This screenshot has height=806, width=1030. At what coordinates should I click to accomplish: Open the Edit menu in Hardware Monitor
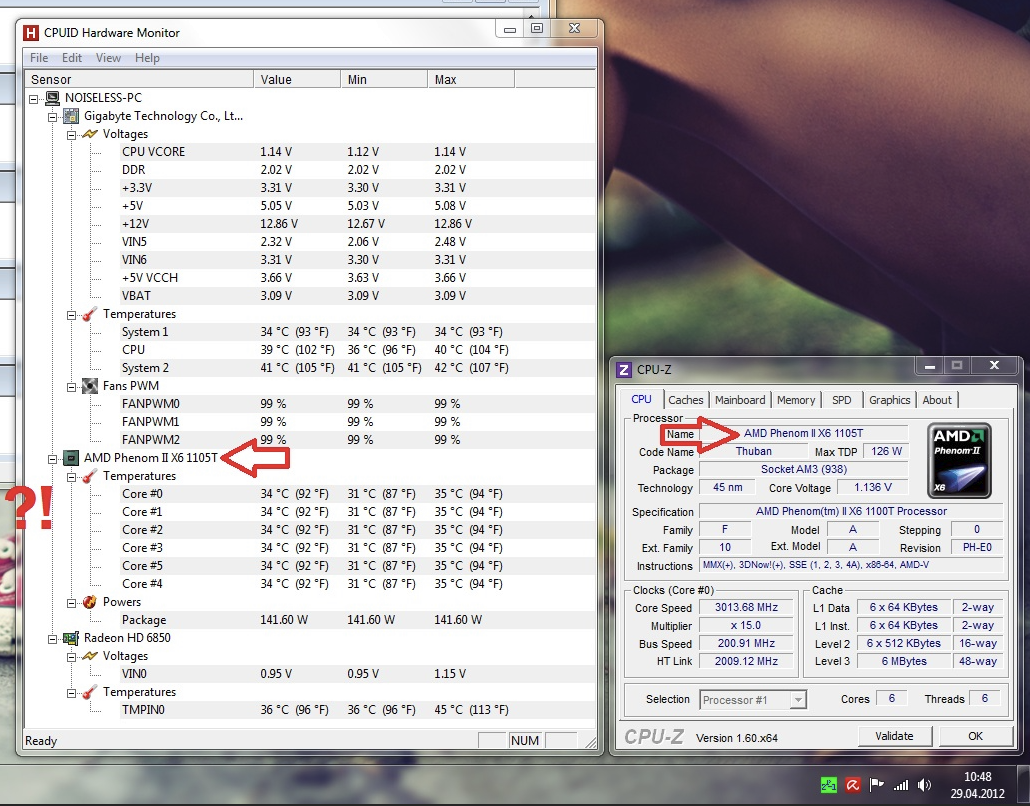(x=72, y=58)
